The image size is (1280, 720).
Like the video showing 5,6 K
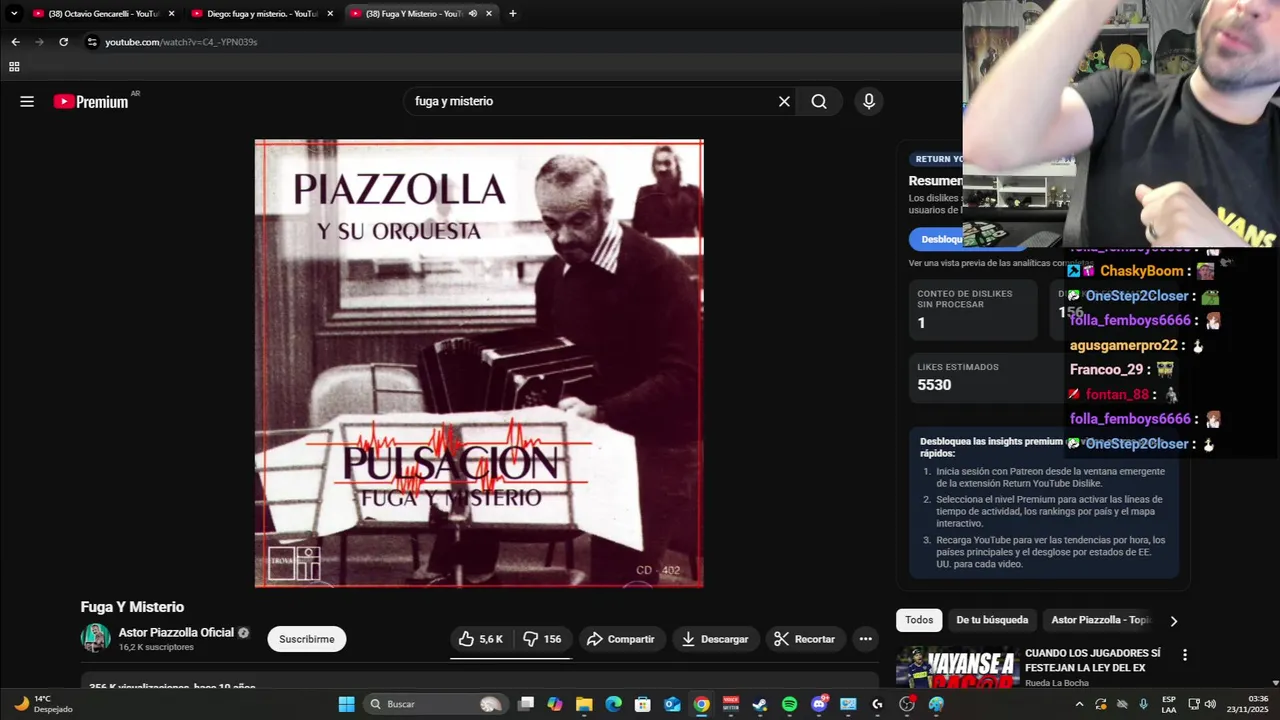pyautogui.click(x=481, y=639)
